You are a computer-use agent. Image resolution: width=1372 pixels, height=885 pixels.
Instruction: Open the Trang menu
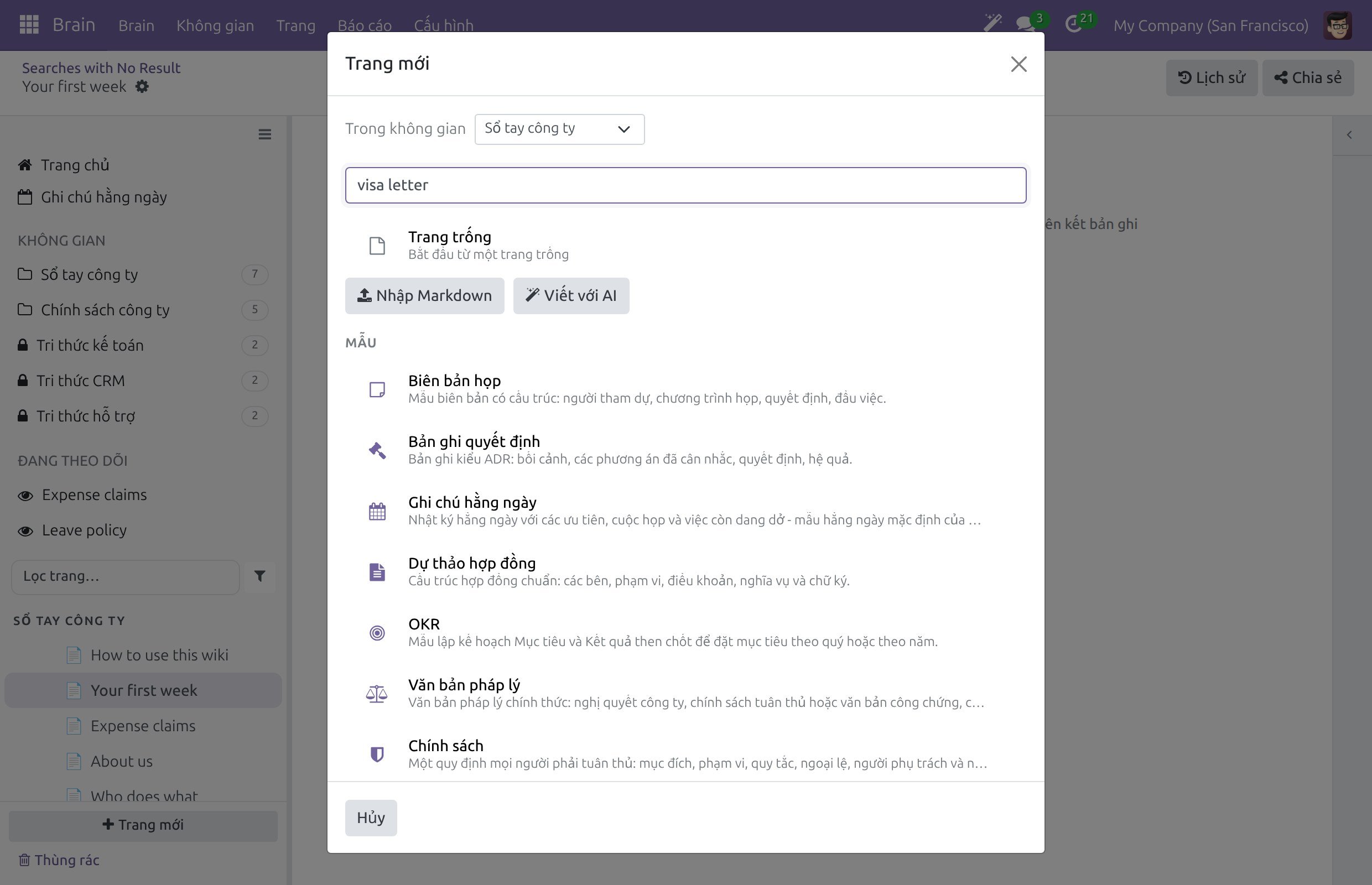click(x=295, y=25)
